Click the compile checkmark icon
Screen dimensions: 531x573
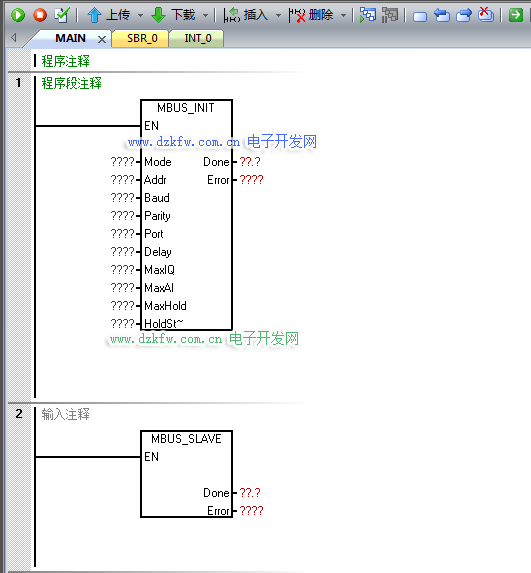(62, 15)
